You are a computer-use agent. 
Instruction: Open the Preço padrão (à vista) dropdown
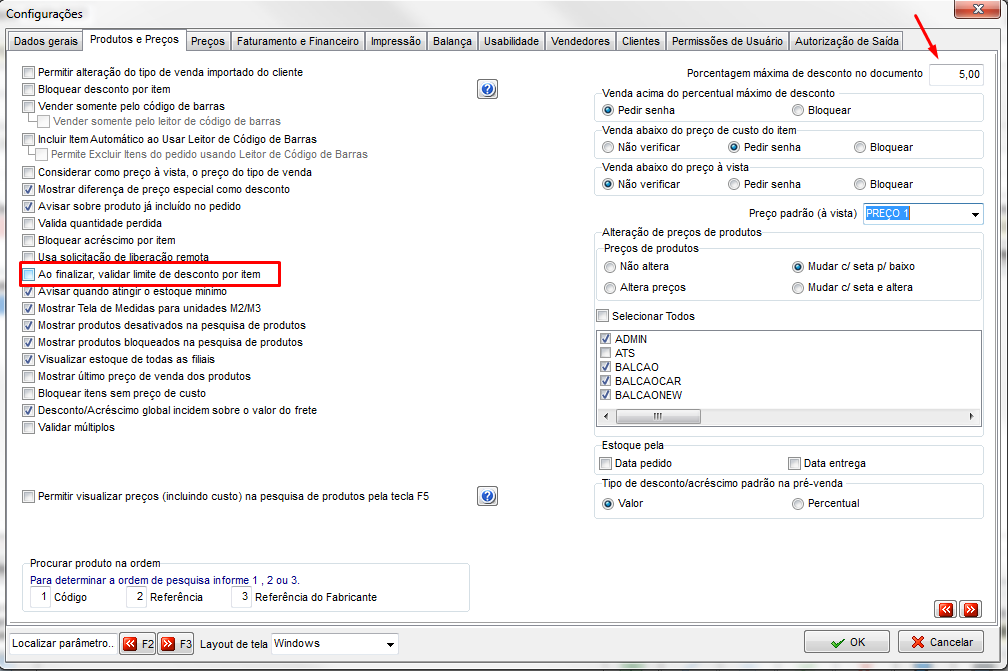pos(975,214)
